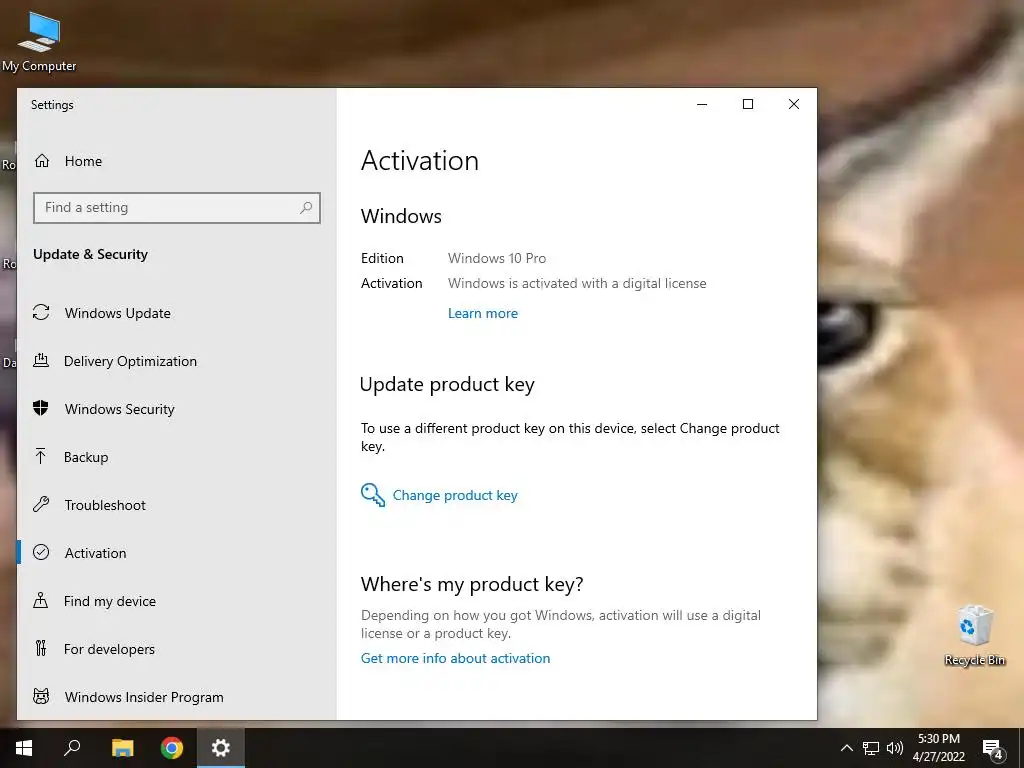Click the For developers tools icon
Viewport: 1024px width, 768px height.
pyautogui.click(x=41, y=648)
